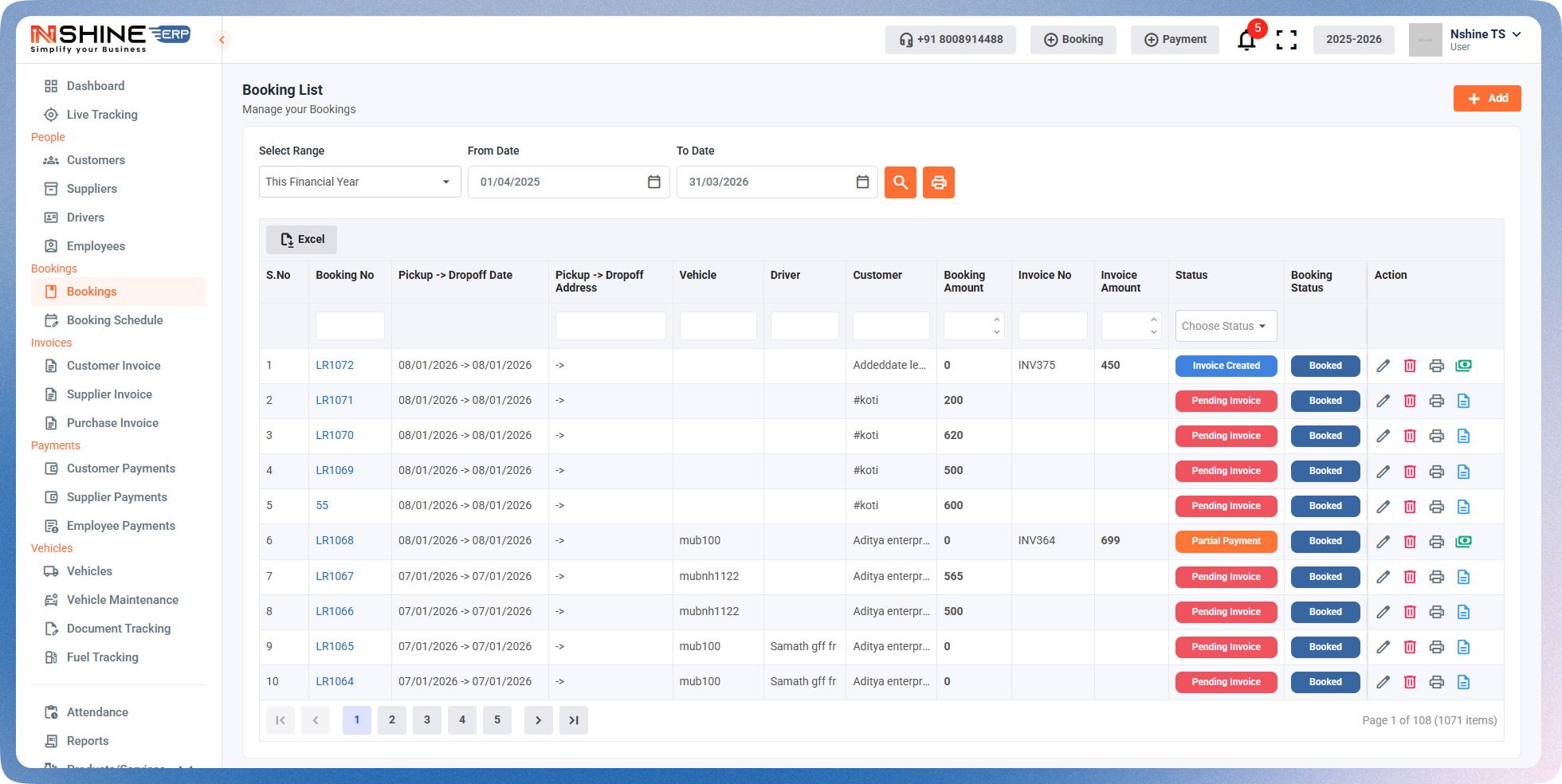Open From Date calendar picker
The image size is (1562, 784).
tap(653, 182)
